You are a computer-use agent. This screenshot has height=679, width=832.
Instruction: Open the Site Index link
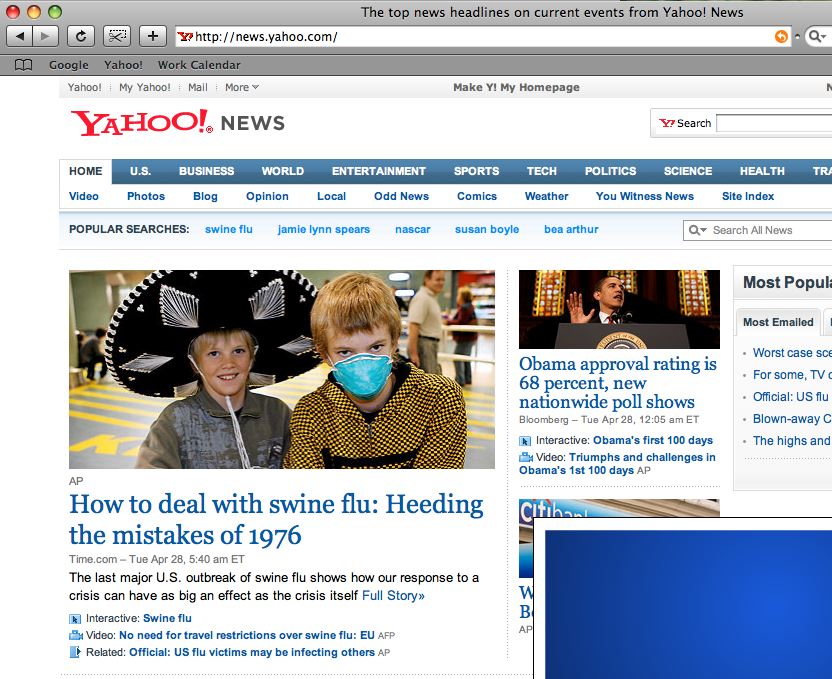[x=748, y=196]
